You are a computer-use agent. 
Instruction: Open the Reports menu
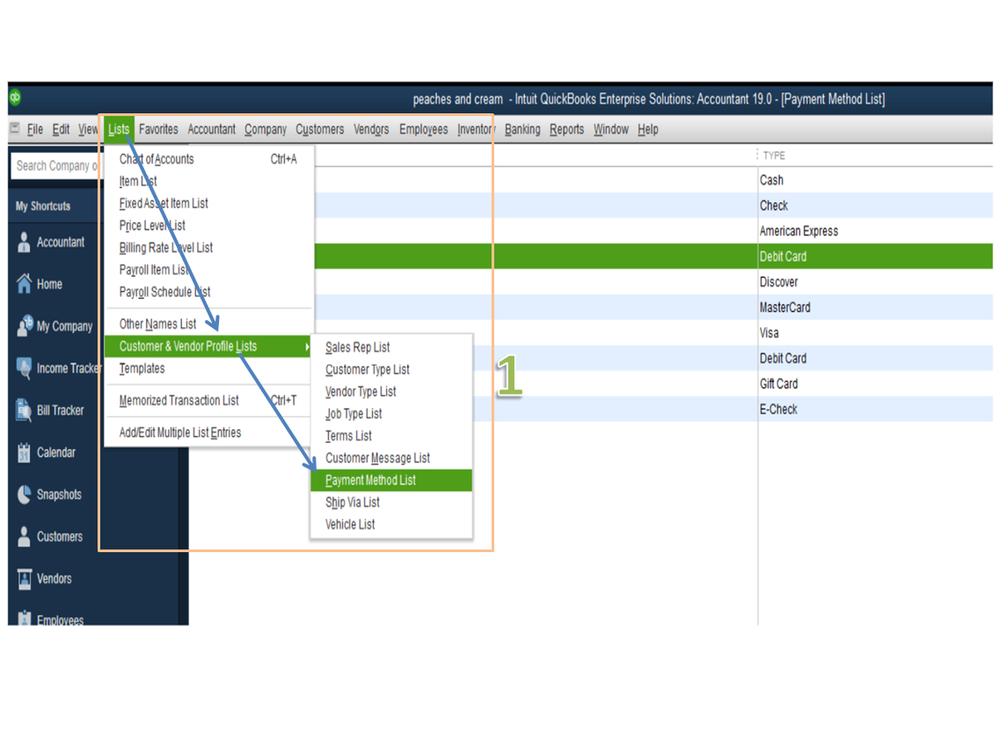pos(567,129)
